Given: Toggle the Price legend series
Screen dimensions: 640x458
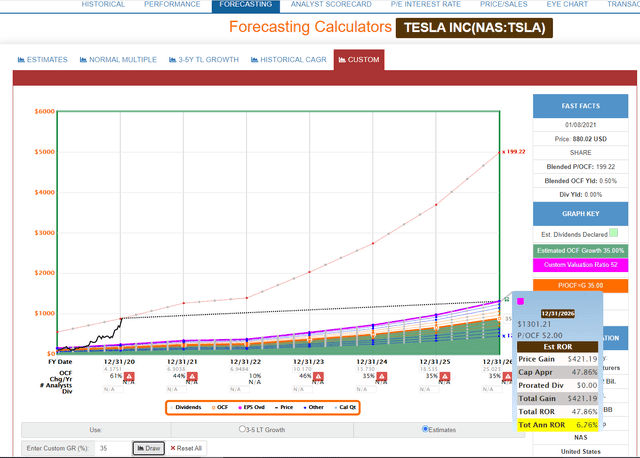Looking at the screenshot, I should [x=284, y=407].
